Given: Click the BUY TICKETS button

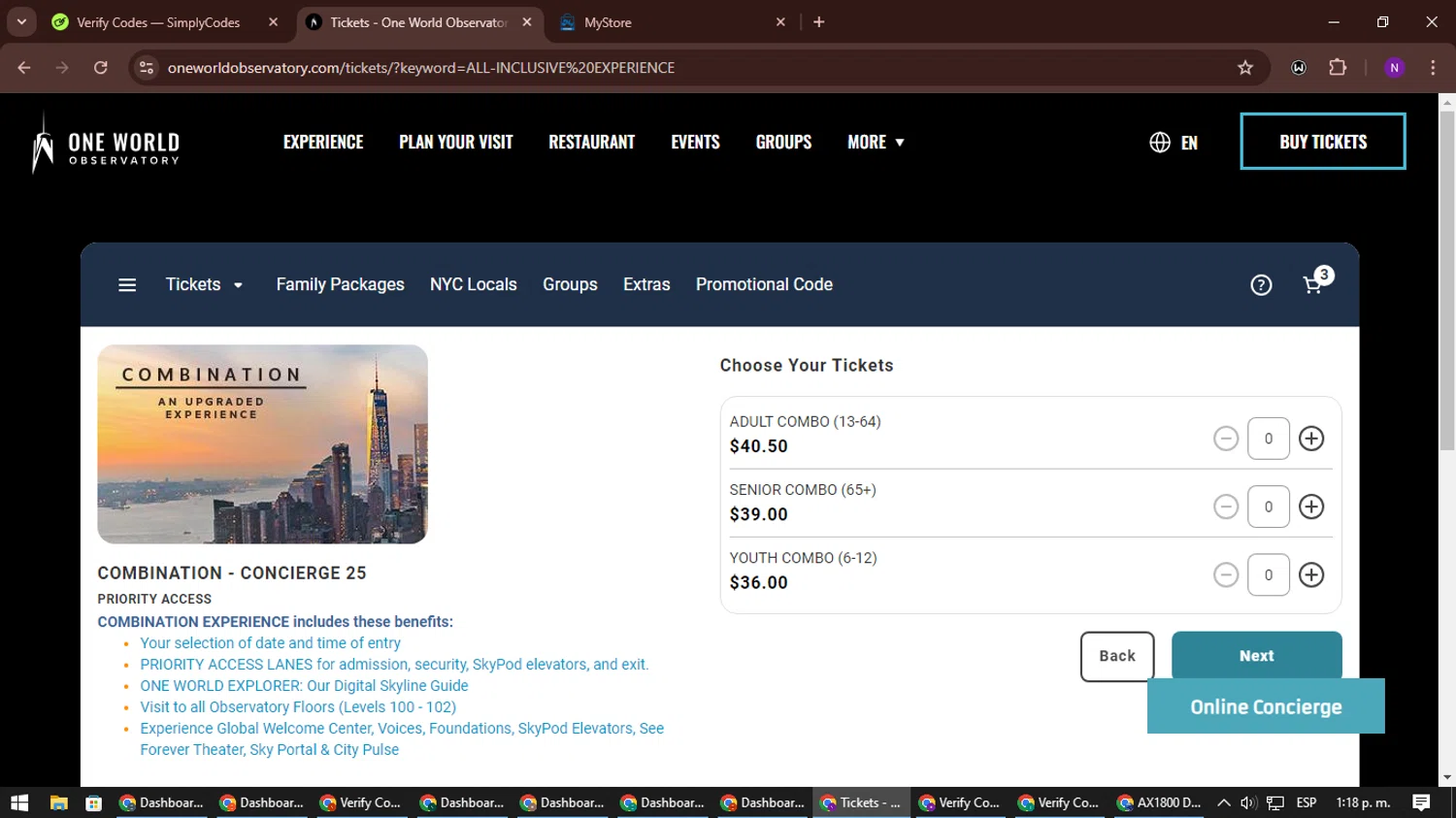Looking at the screenshot, I should coord(1323,142).
